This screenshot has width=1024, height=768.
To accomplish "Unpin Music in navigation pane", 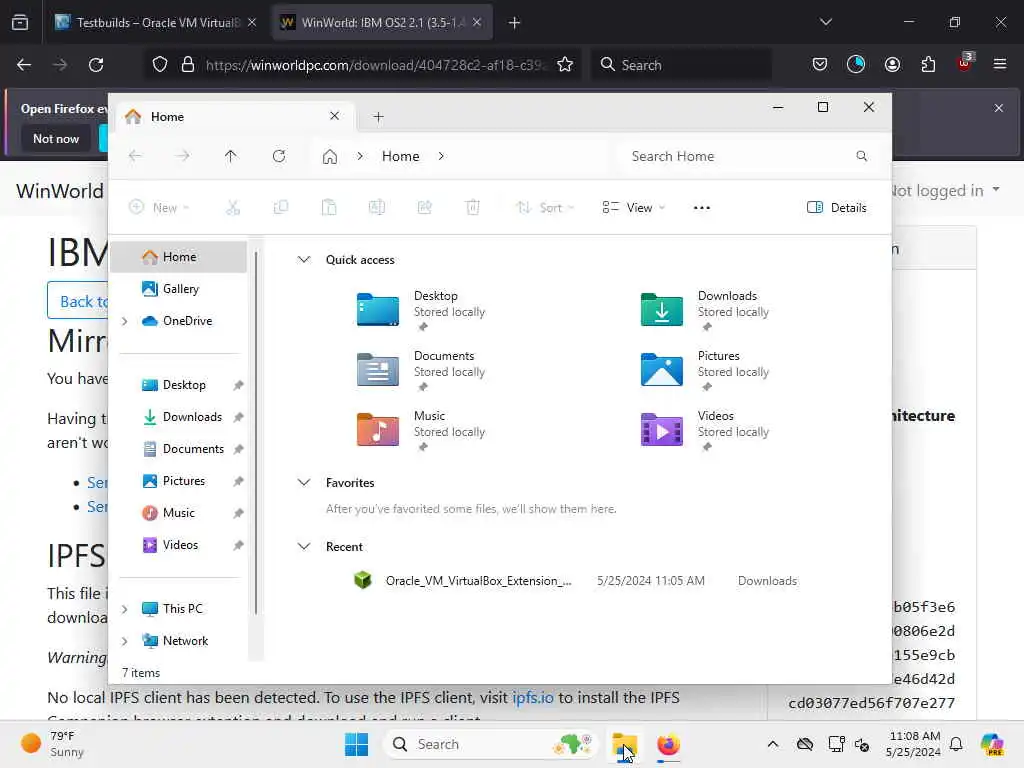I will click(238, 513).
